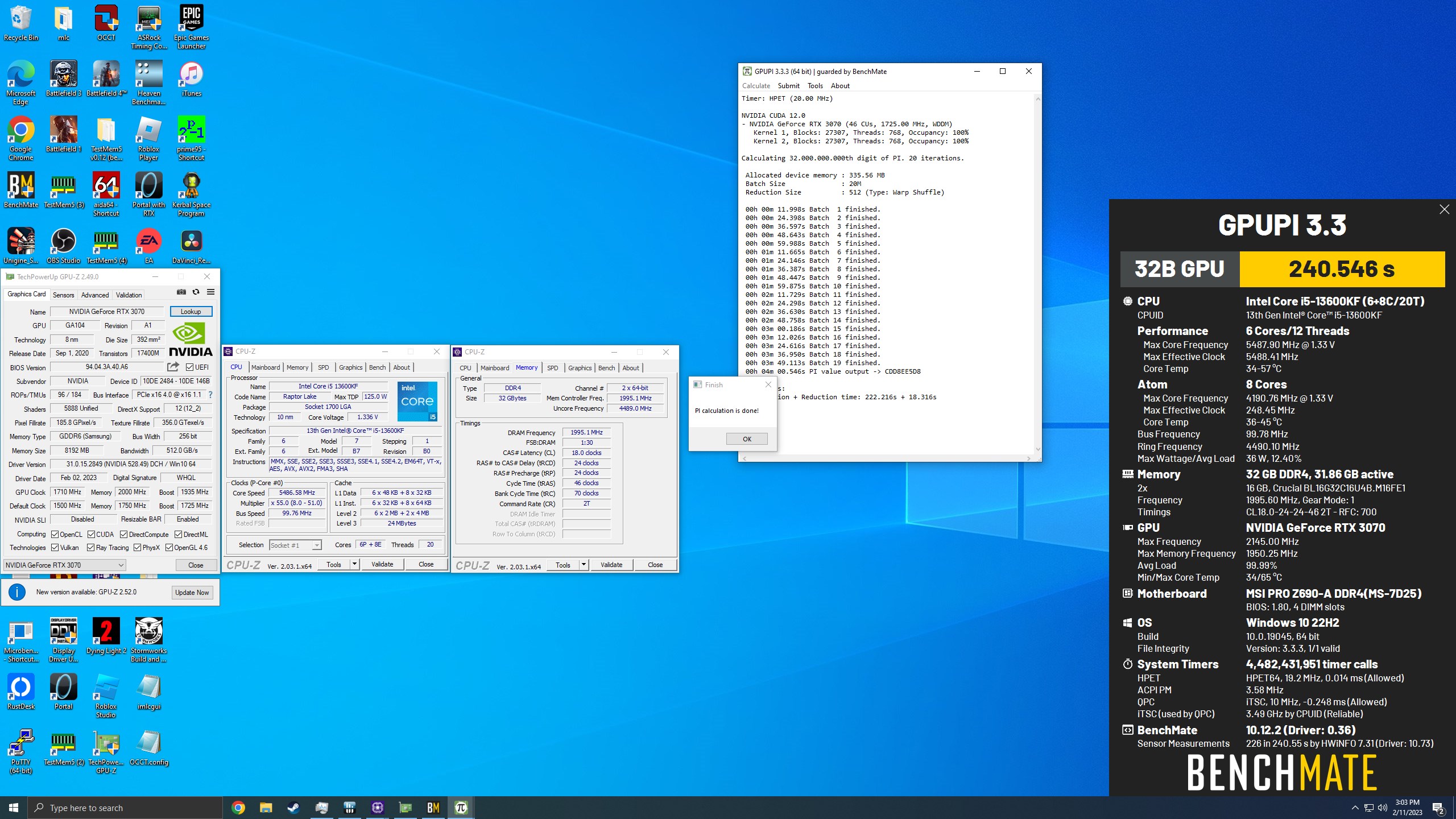Click the GPUPI vertical scrollbar
Image resolution: width=1456 pixels, height=819 pixels.
[1037, 274]
